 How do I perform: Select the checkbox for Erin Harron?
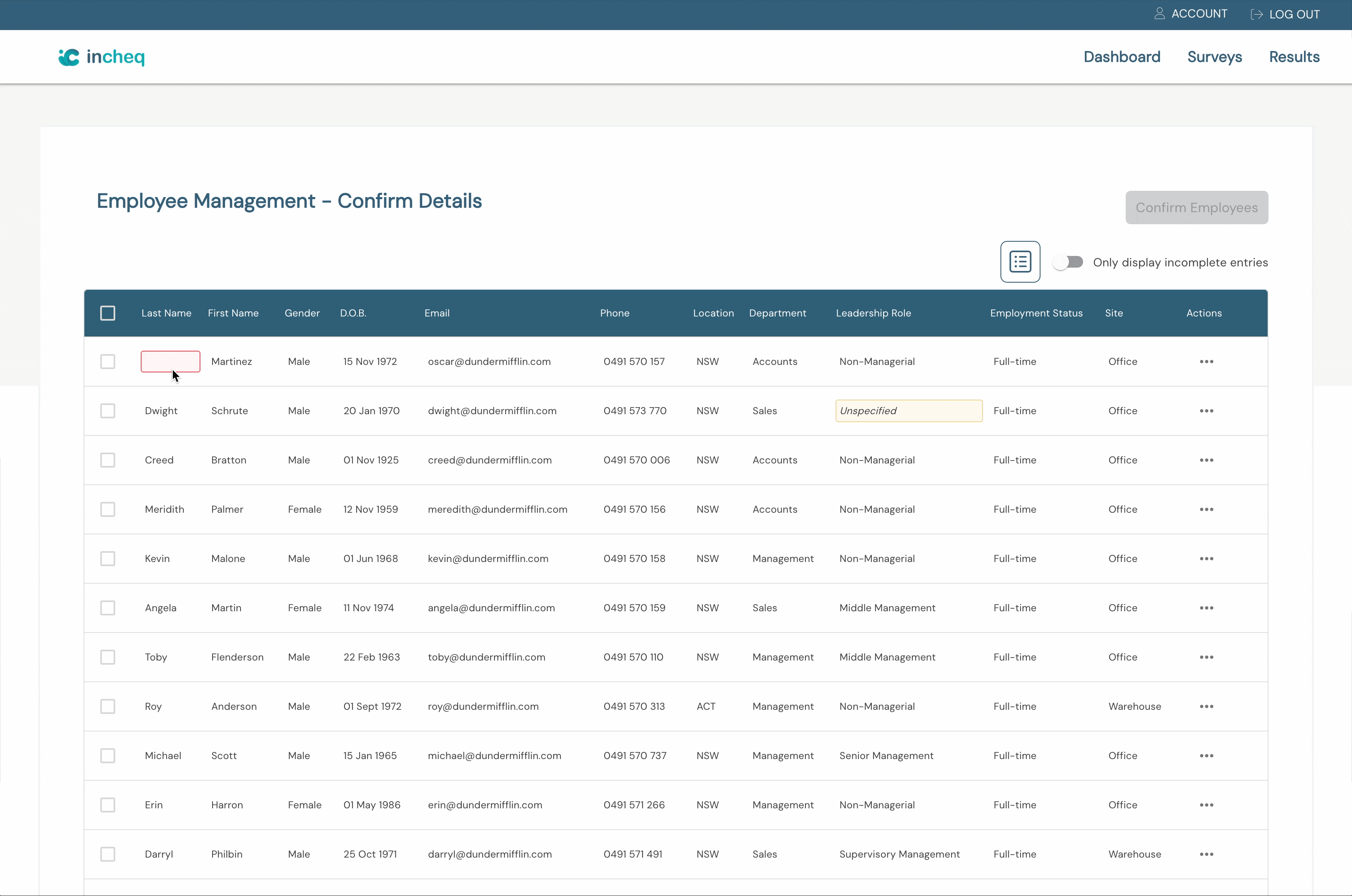tap(107, 805)
